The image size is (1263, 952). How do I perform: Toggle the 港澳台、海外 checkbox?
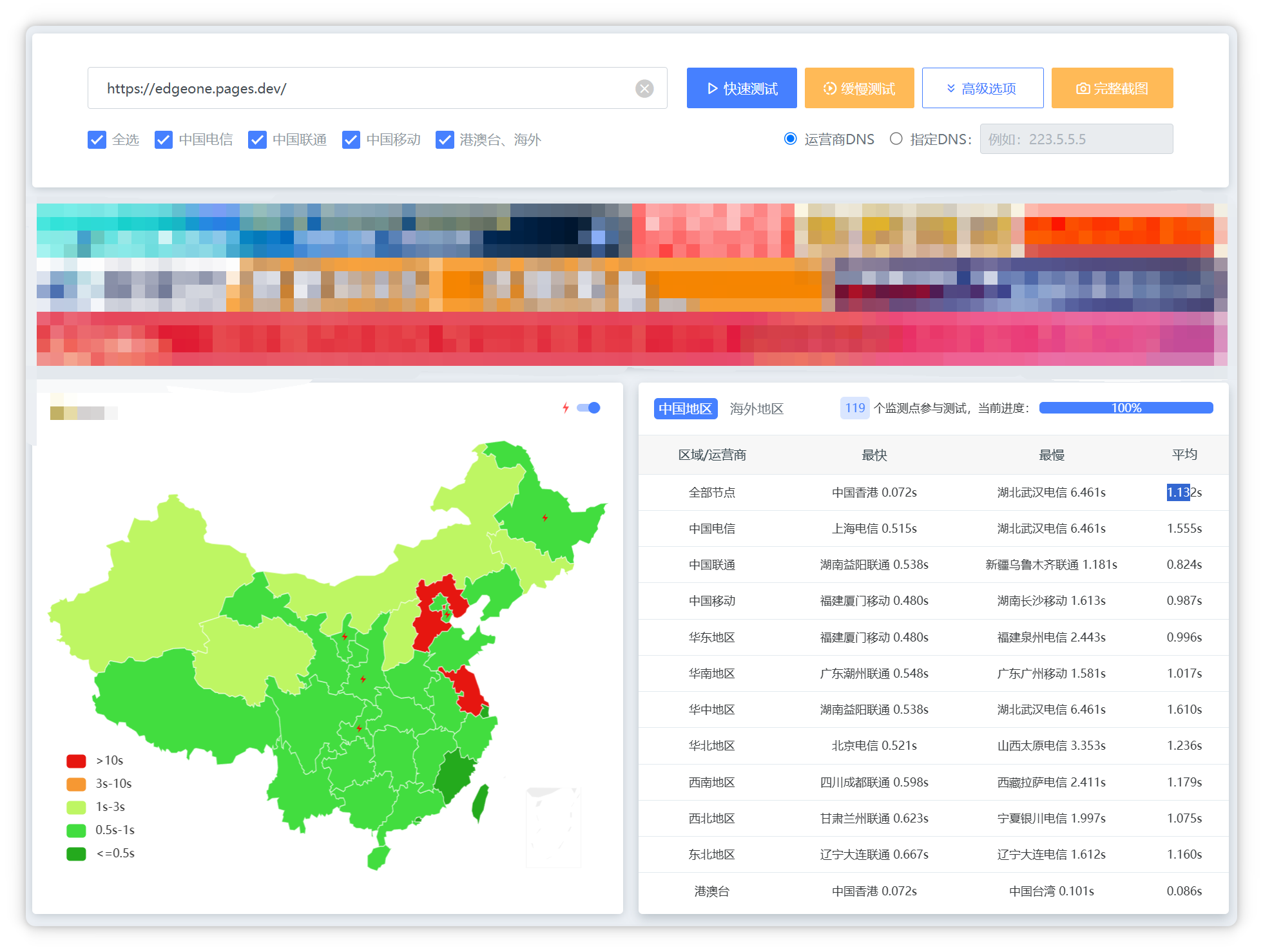click(445, 140)
